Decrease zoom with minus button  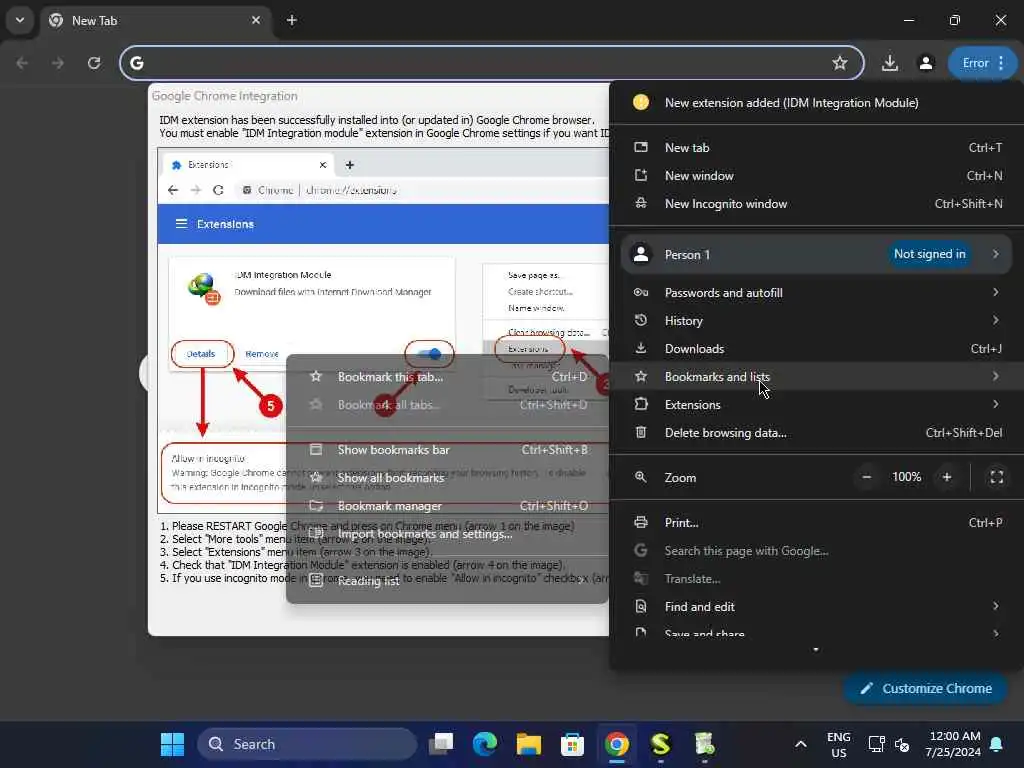(866, 477)
